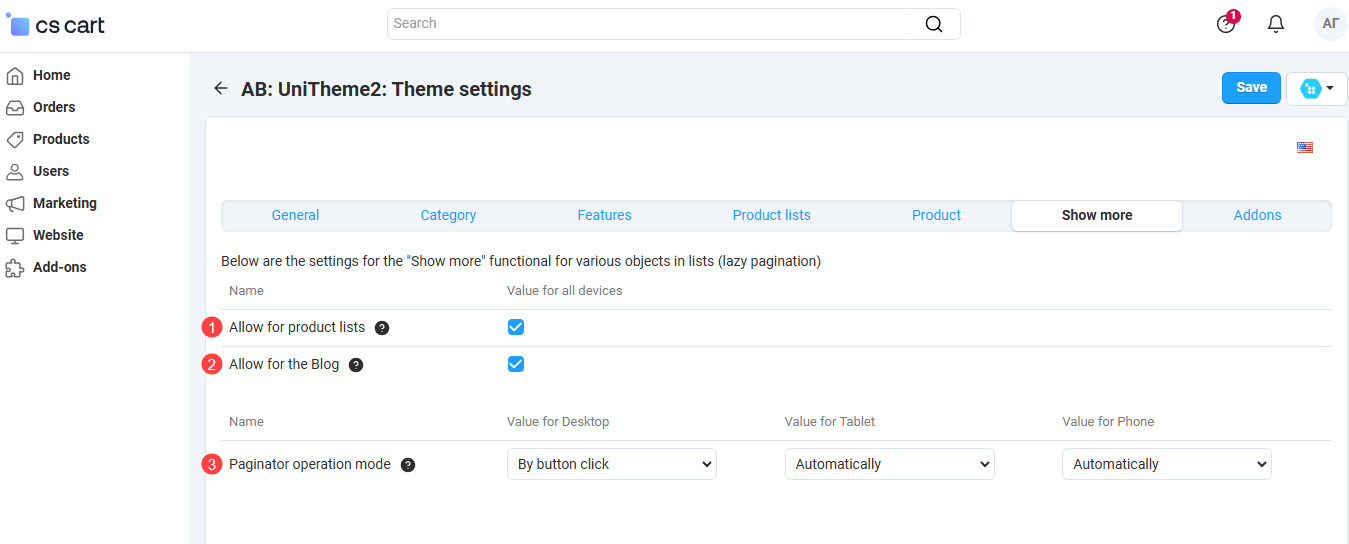Image resolution: width=1349 pixels, height=544 pixels.
Task: Click into the top Search field
Action: [650, 24]
